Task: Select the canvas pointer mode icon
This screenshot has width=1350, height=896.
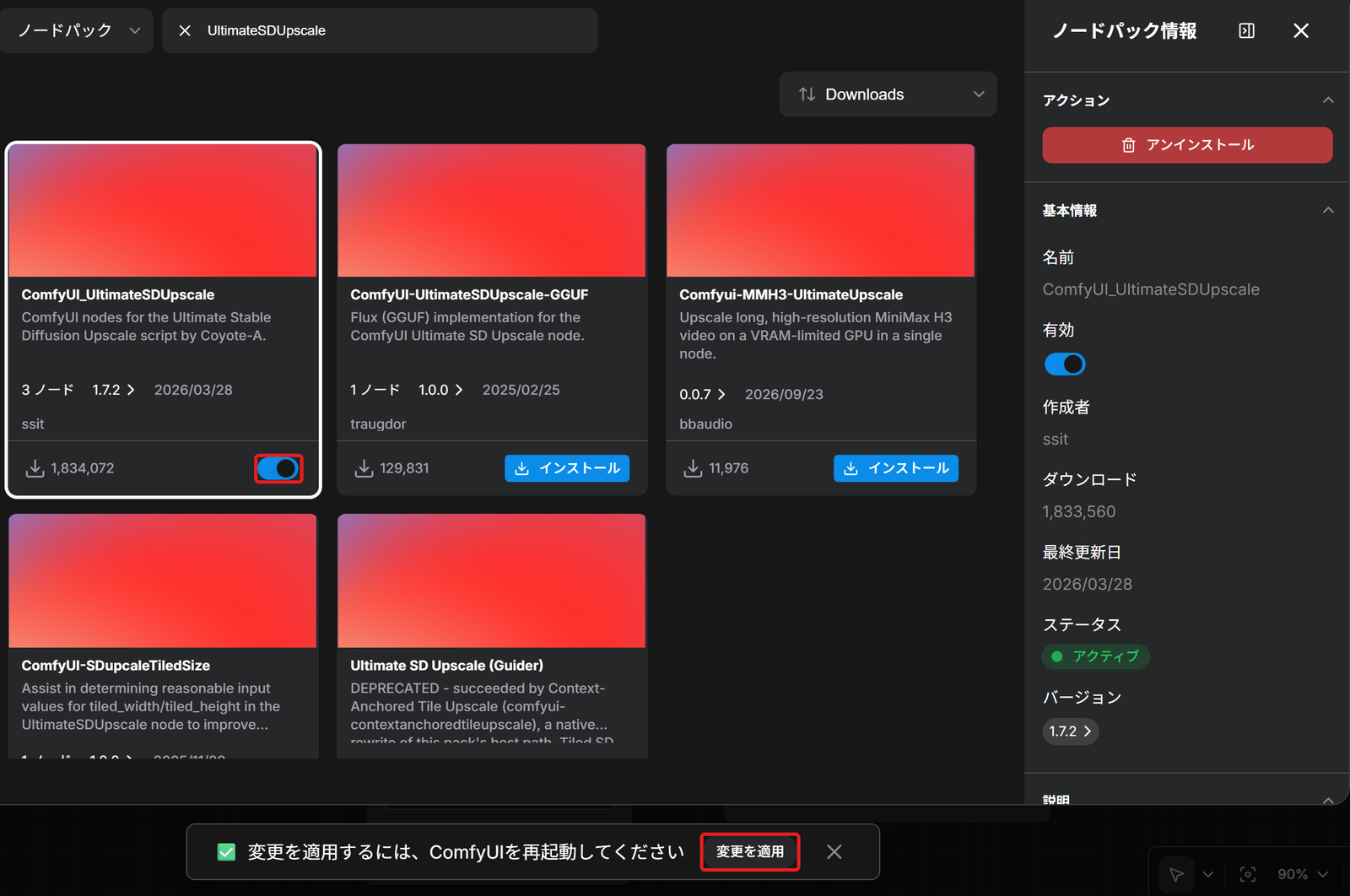Action: [x=1176, y=874]
